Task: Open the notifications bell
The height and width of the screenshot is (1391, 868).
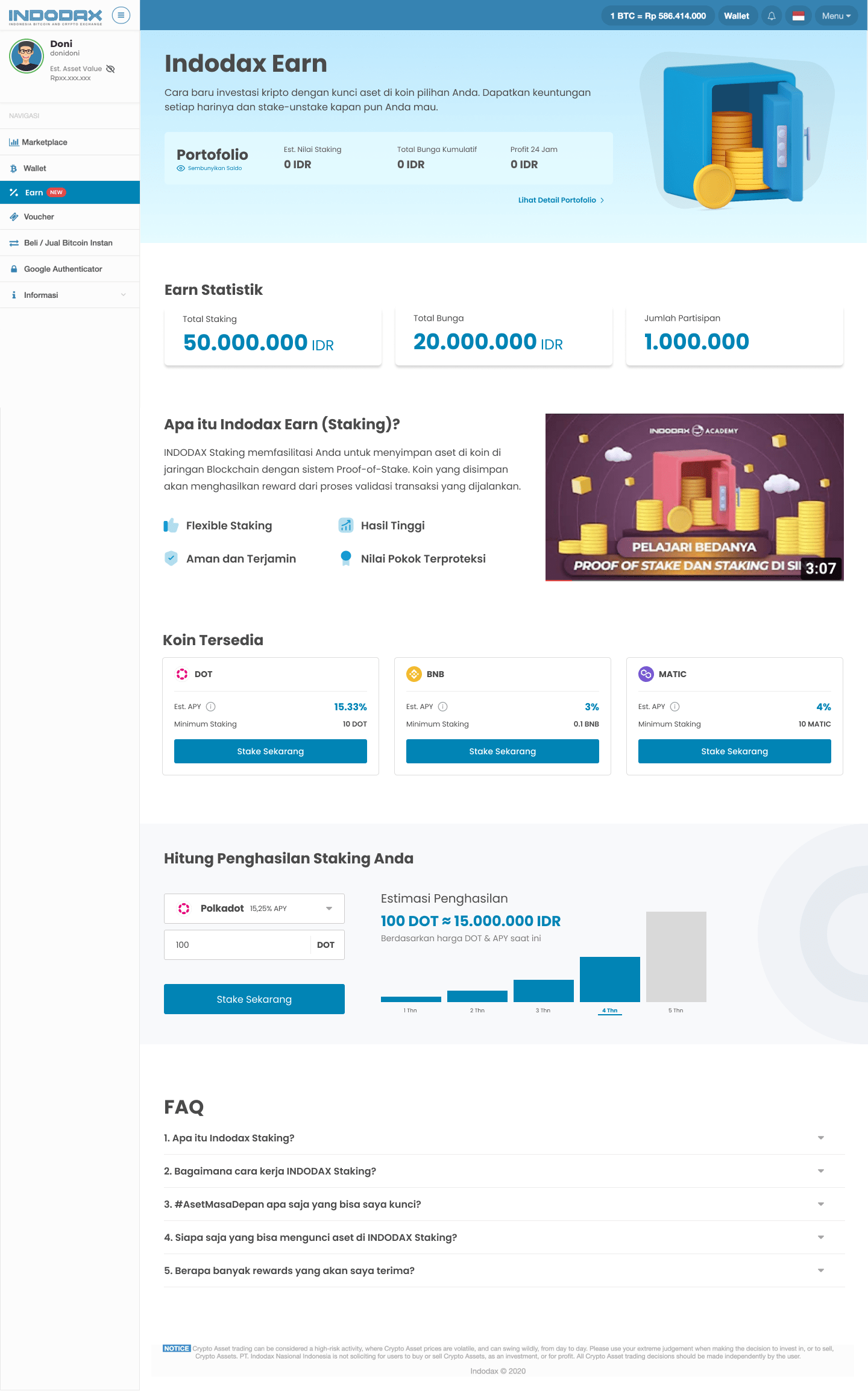Action: pyautogui.click(x=772, y=16)
